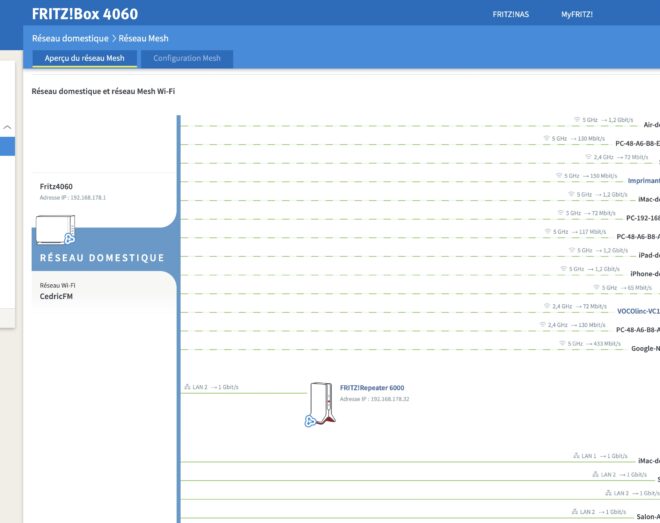Image resolution: width=660 pixels, height=523 pixels.
Task: Click the Wi-Fi icon on the iPhone row
Action: [564, 268]
